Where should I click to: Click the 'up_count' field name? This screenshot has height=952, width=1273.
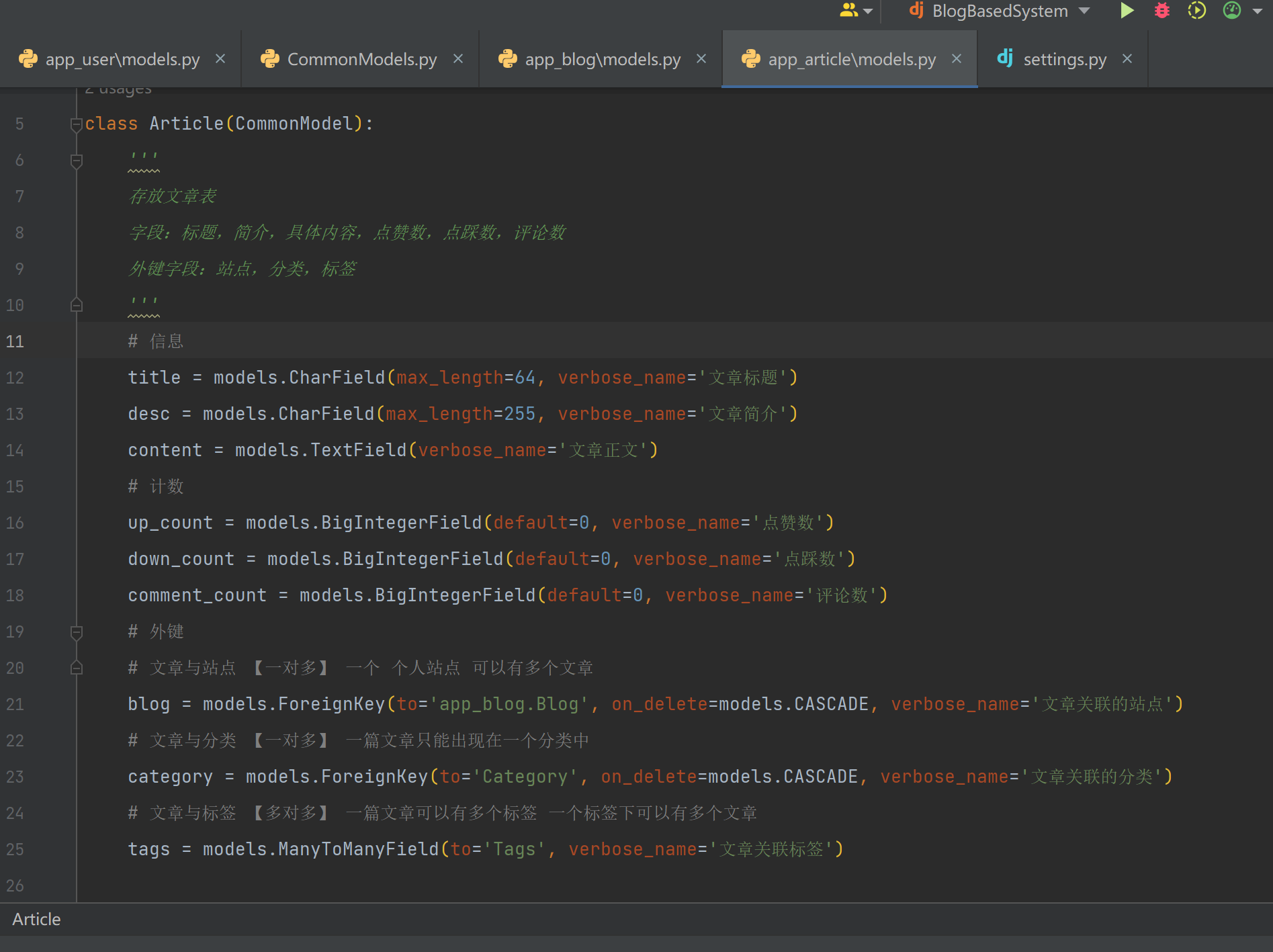(171, 523)
